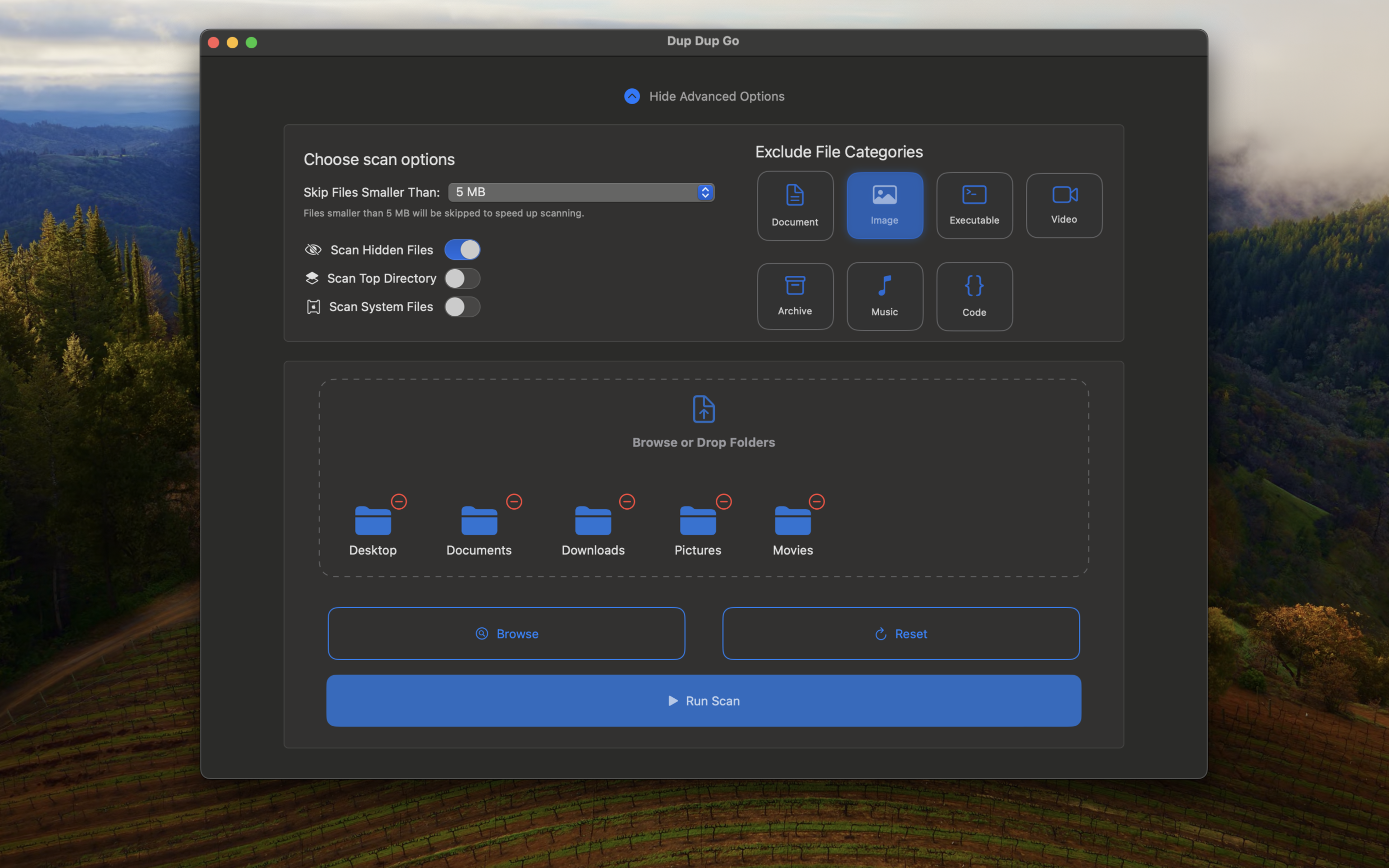
Task: Remove the Movies folder using minus icon
Action: 816,502
